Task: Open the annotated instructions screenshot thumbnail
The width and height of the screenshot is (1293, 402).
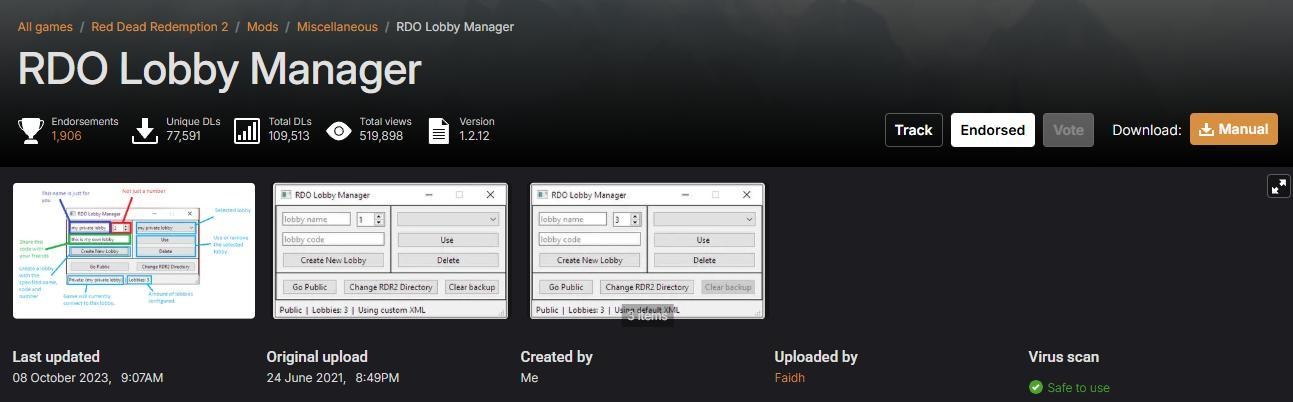Action: (x=134, y=250)
